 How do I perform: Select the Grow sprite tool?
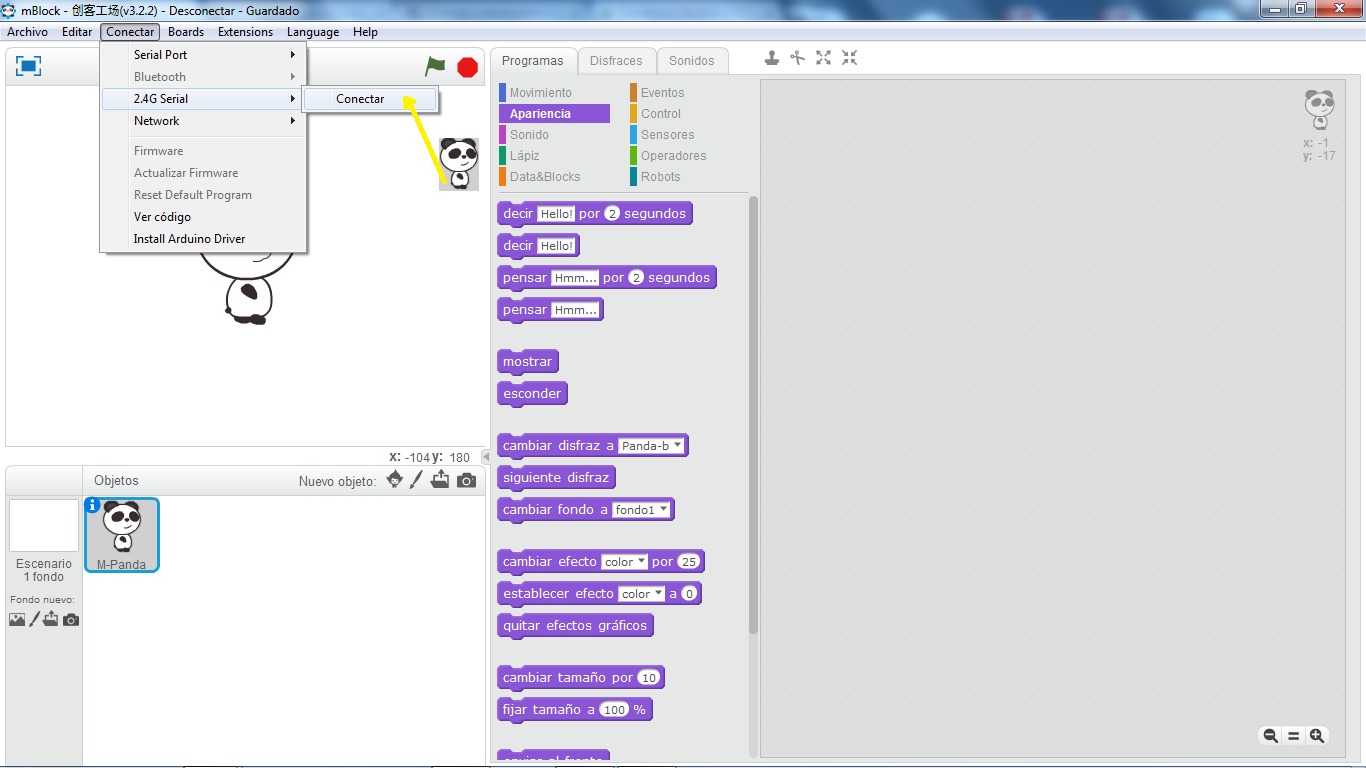pos(823,58)
